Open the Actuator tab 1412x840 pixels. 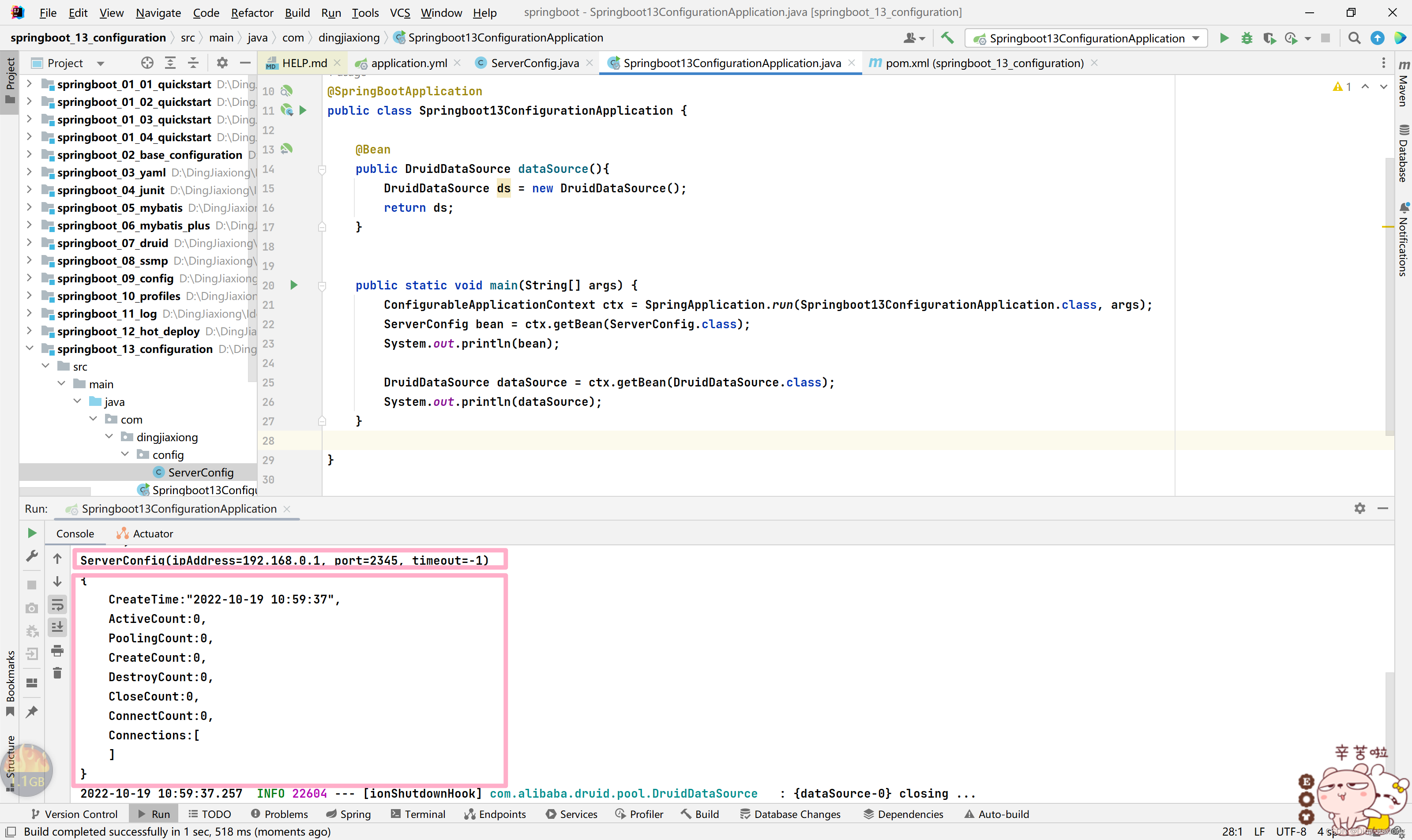(144, 533)
